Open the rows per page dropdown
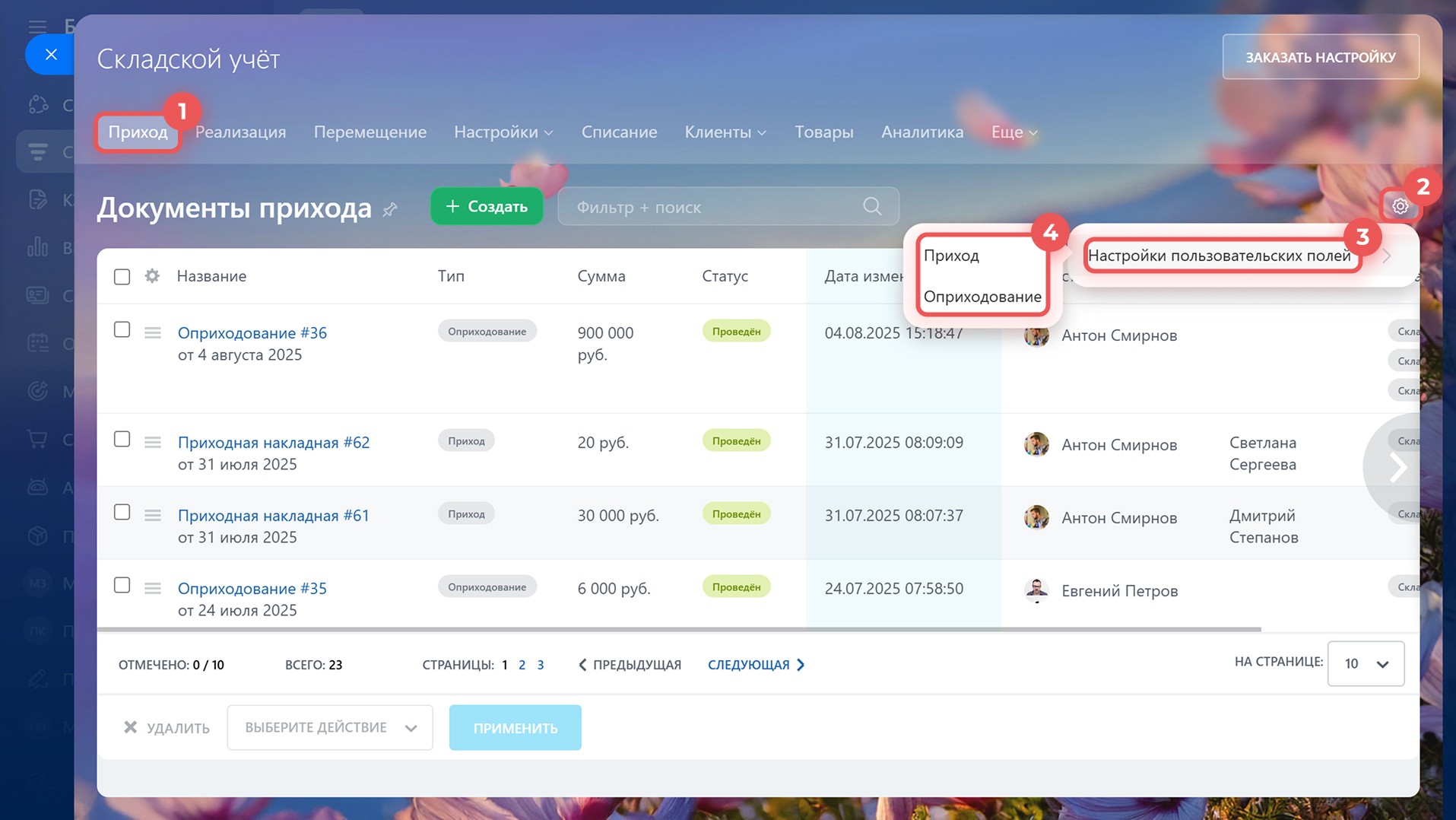The width and height of the screenshot is (1456, 820). tap(1366, 664)
